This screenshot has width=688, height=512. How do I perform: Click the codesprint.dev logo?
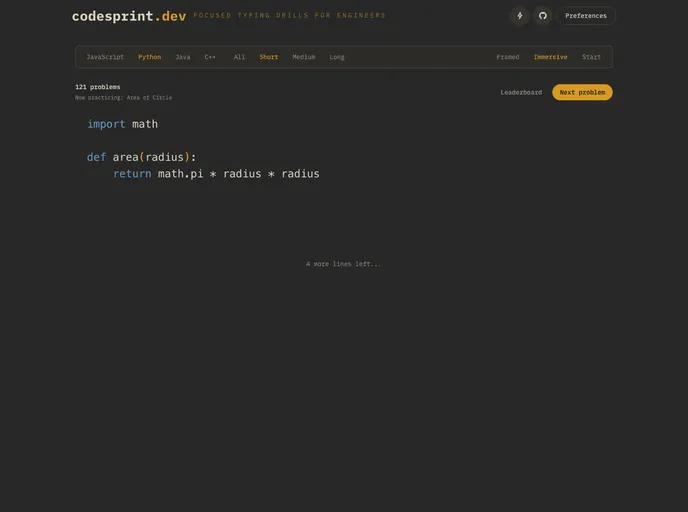coord(129,16)
